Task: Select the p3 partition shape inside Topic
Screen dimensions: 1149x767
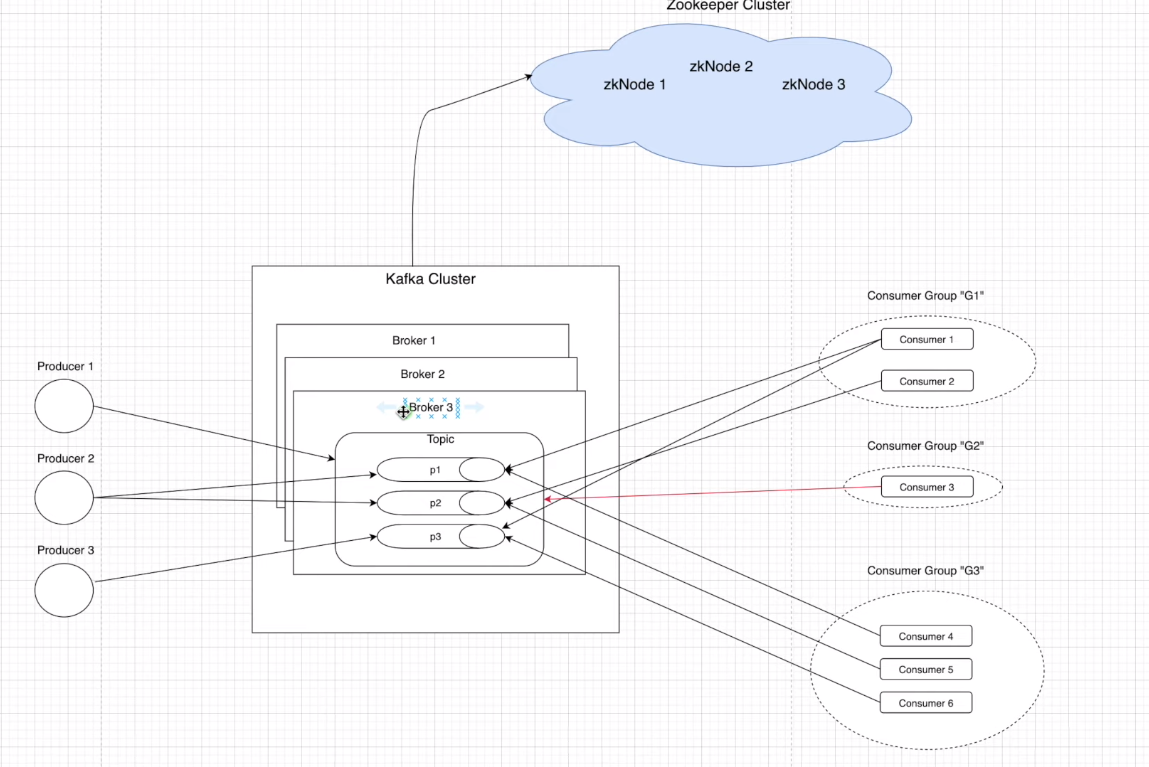Action: pyautogui.click(x=435, y=537)
